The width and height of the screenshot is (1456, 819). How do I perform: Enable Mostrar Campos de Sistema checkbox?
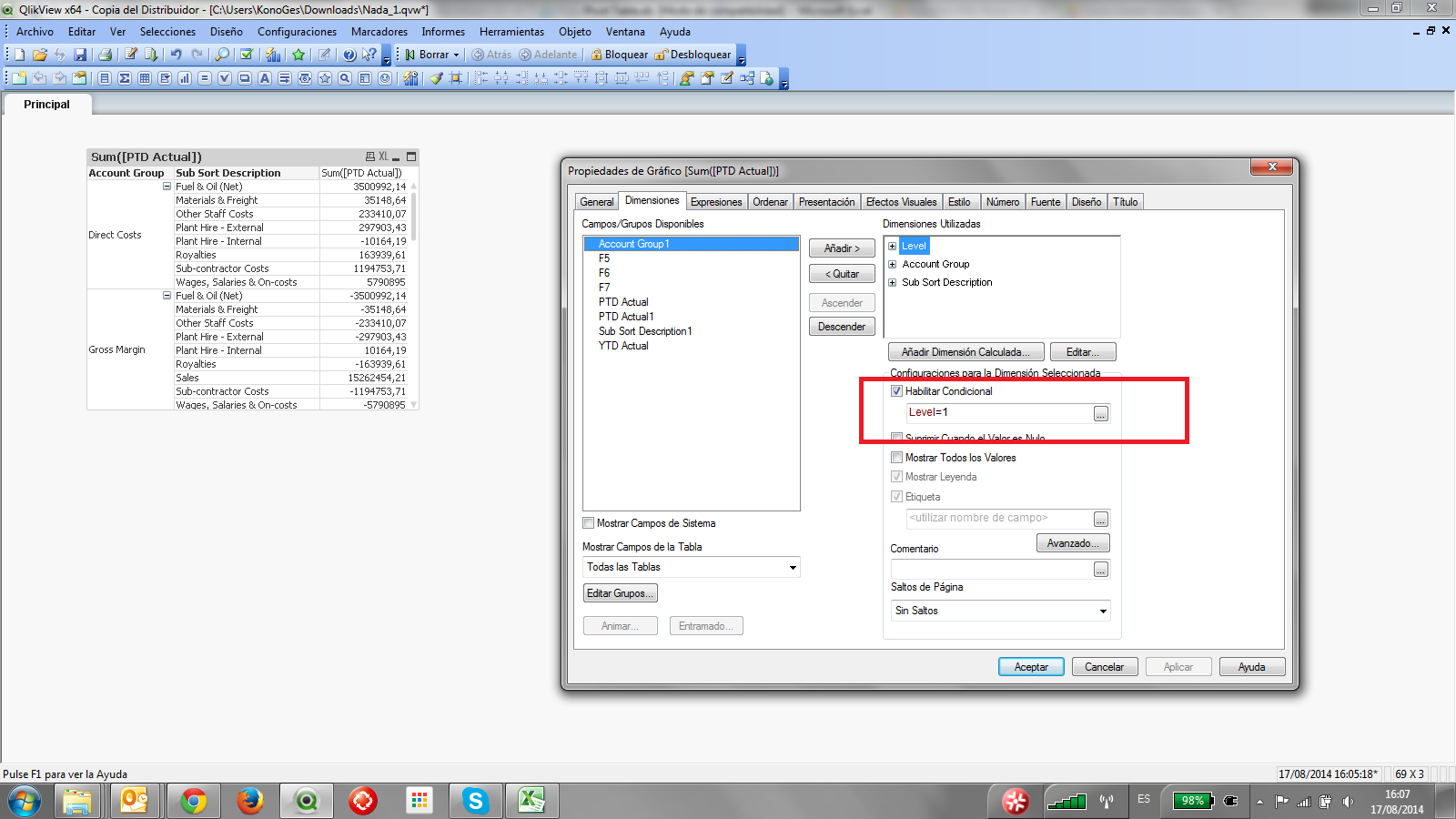(x=589, y=523)
